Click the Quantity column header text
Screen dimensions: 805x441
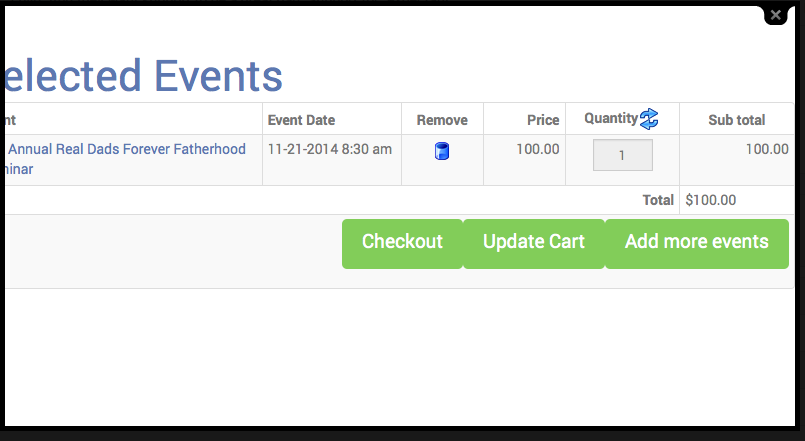coord(610,119)
